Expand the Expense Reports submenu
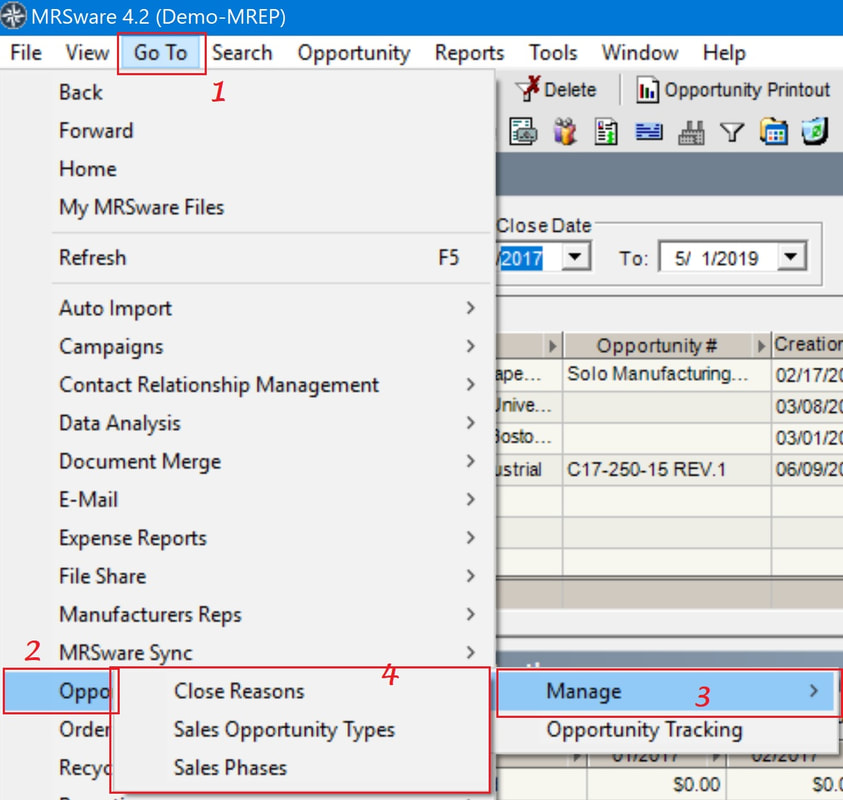Image resolution: width=843 pixels, height=800 pixels. click(x=247, y=538)
